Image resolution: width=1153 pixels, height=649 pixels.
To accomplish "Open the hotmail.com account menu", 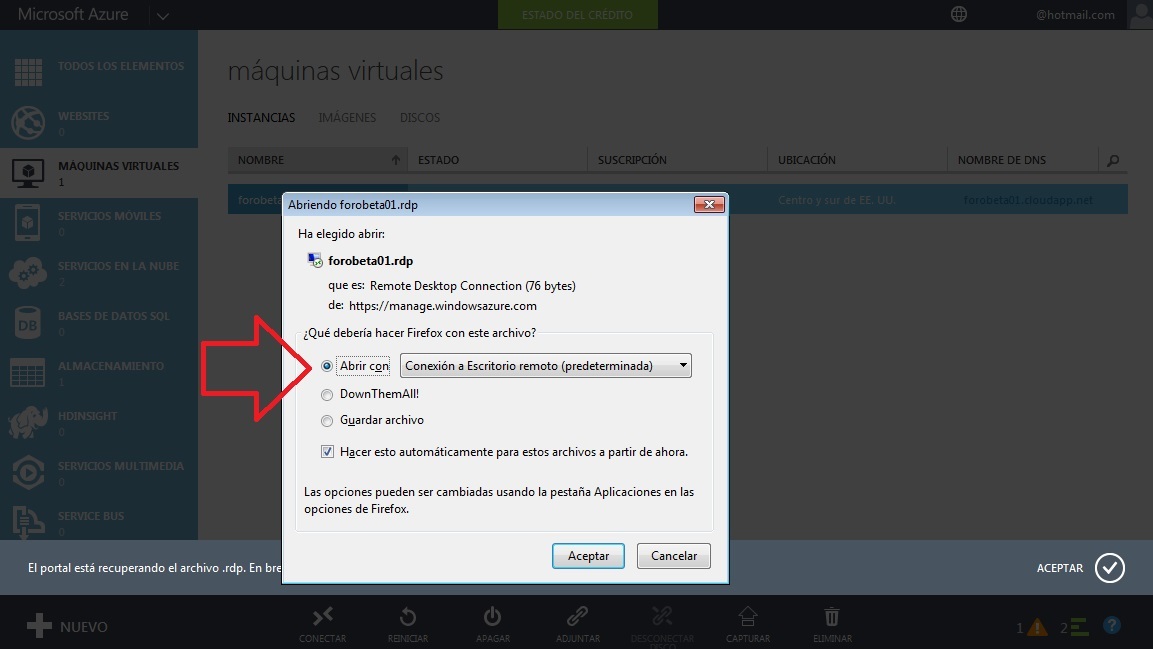I will 1075,15.
